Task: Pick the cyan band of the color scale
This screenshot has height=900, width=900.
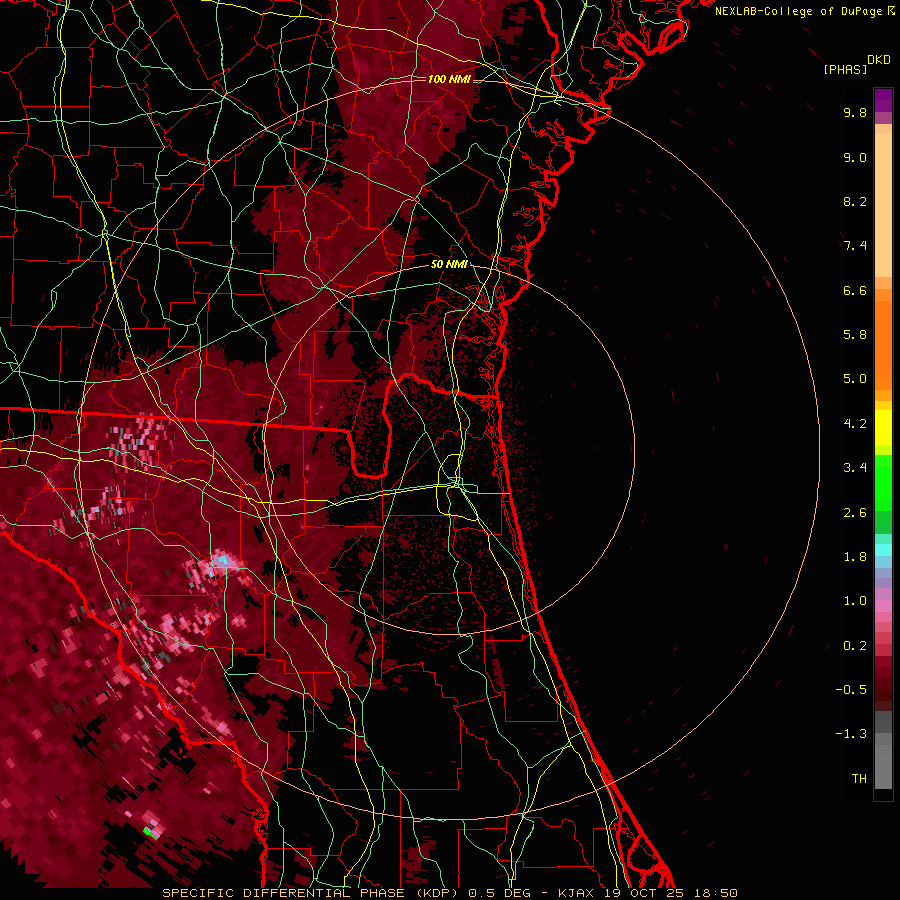Action: (x=883, y=550)
